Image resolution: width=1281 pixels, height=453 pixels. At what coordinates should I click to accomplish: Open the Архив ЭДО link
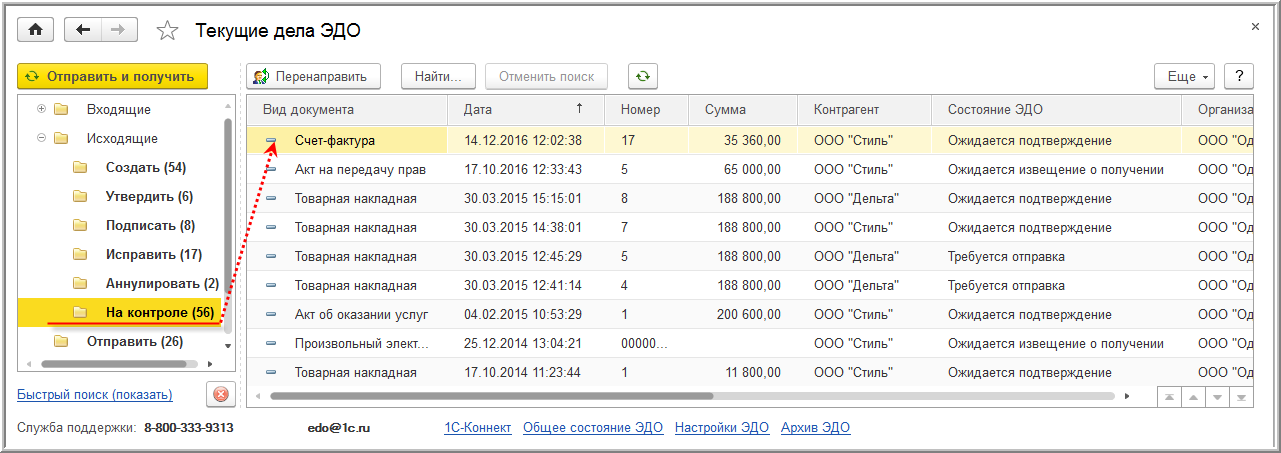[815, 428]
